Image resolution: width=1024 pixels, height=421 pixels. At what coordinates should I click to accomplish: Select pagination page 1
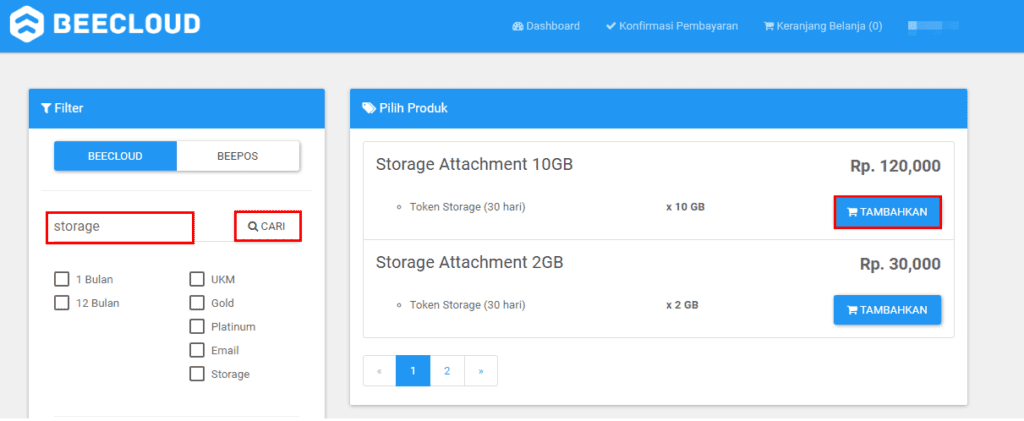tap(413, 371)
